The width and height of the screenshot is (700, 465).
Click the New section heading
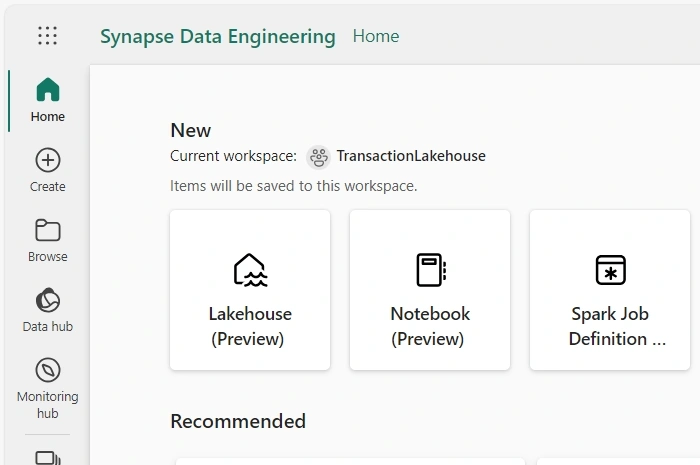coord(191,130)
